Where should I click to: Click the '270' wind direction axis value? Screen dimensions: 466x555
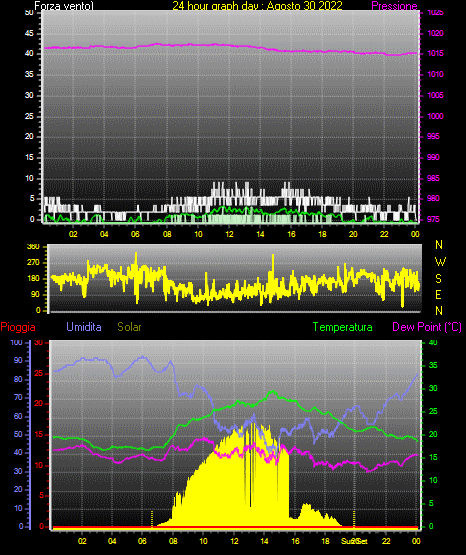pyautogui.click(x=34, y=263)
